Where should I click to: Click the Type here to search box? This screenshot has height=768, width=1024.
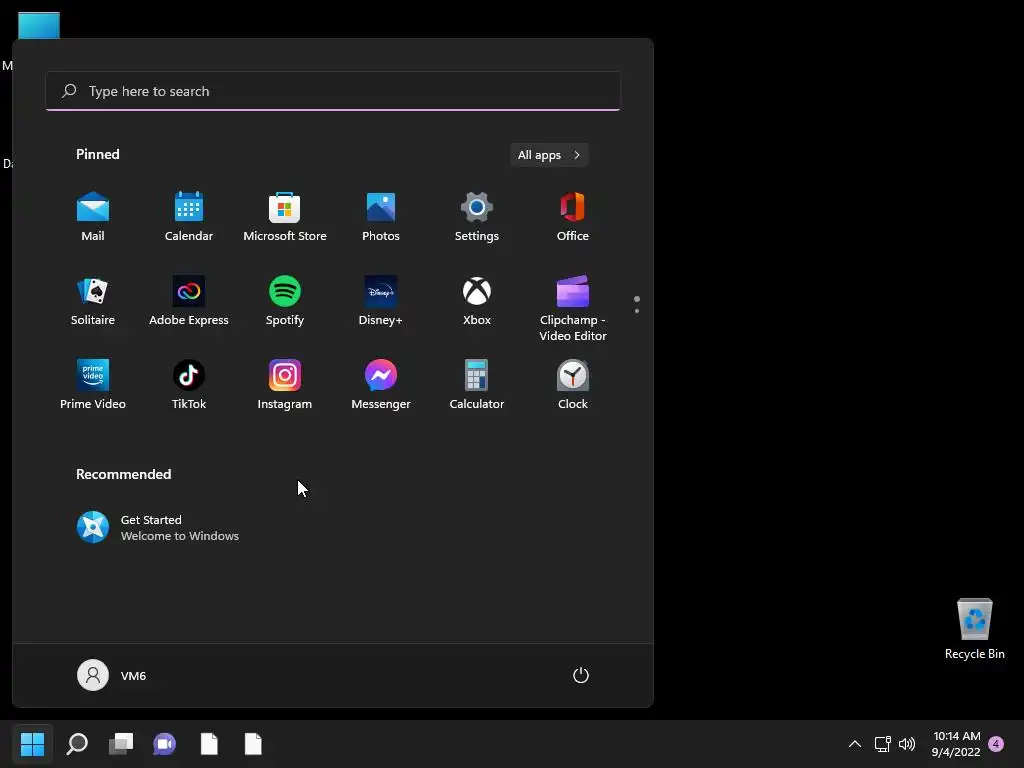(x=333, y=91)
